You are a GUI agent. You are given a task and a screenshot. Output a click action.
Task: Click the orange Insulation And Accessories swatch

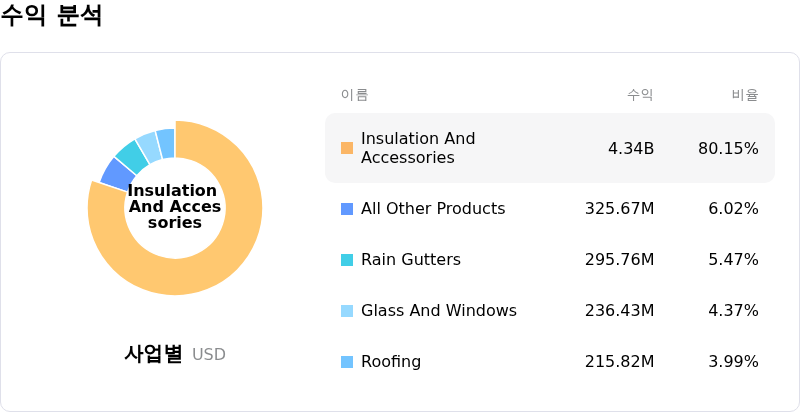coord(347,148)
